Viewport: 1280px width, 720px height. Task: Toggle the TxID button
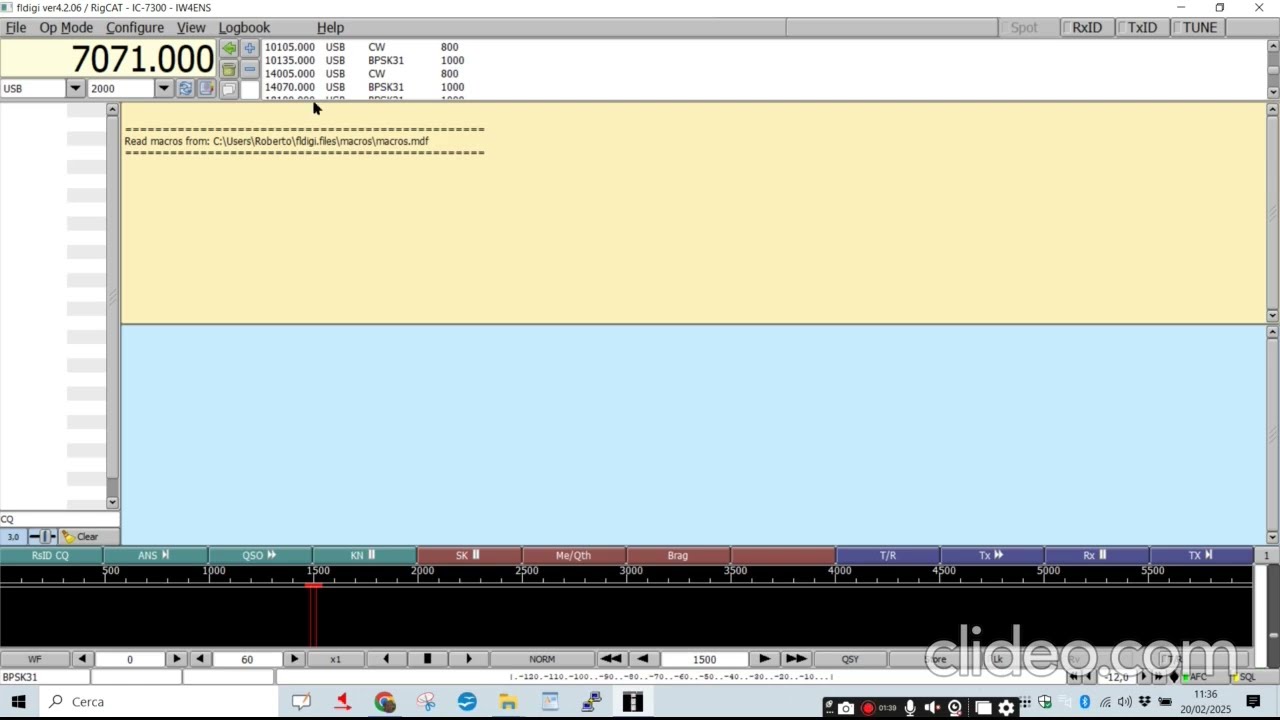(1142, 28)
